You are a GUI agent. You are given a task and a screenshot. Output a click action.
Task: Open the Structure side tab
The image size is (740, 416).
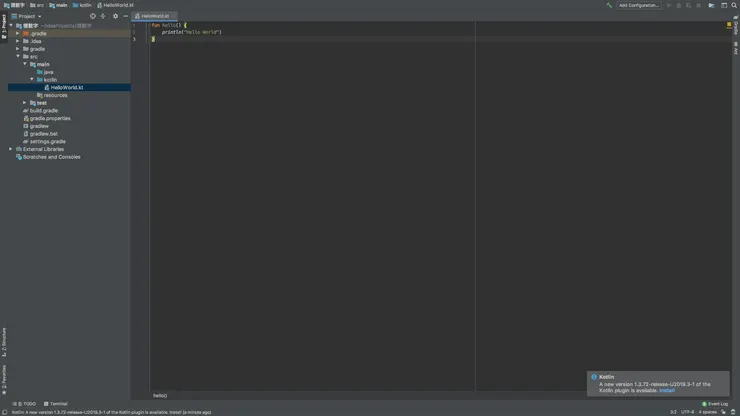4,342
